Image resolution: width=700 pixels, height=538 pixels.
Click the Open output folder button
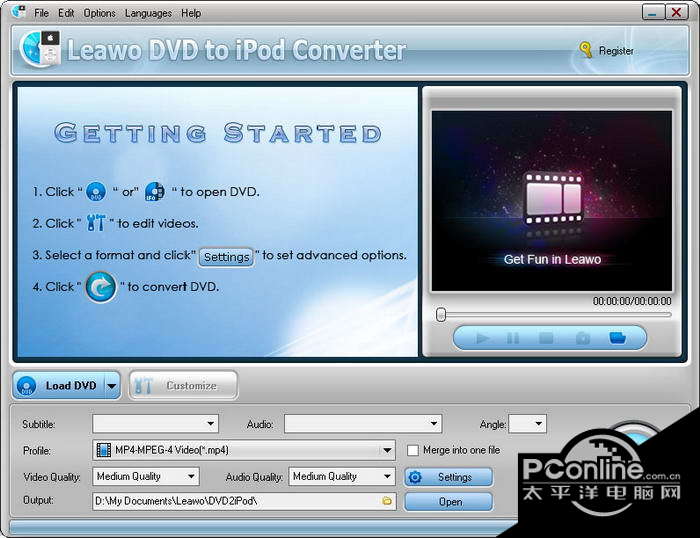[449, 502]
